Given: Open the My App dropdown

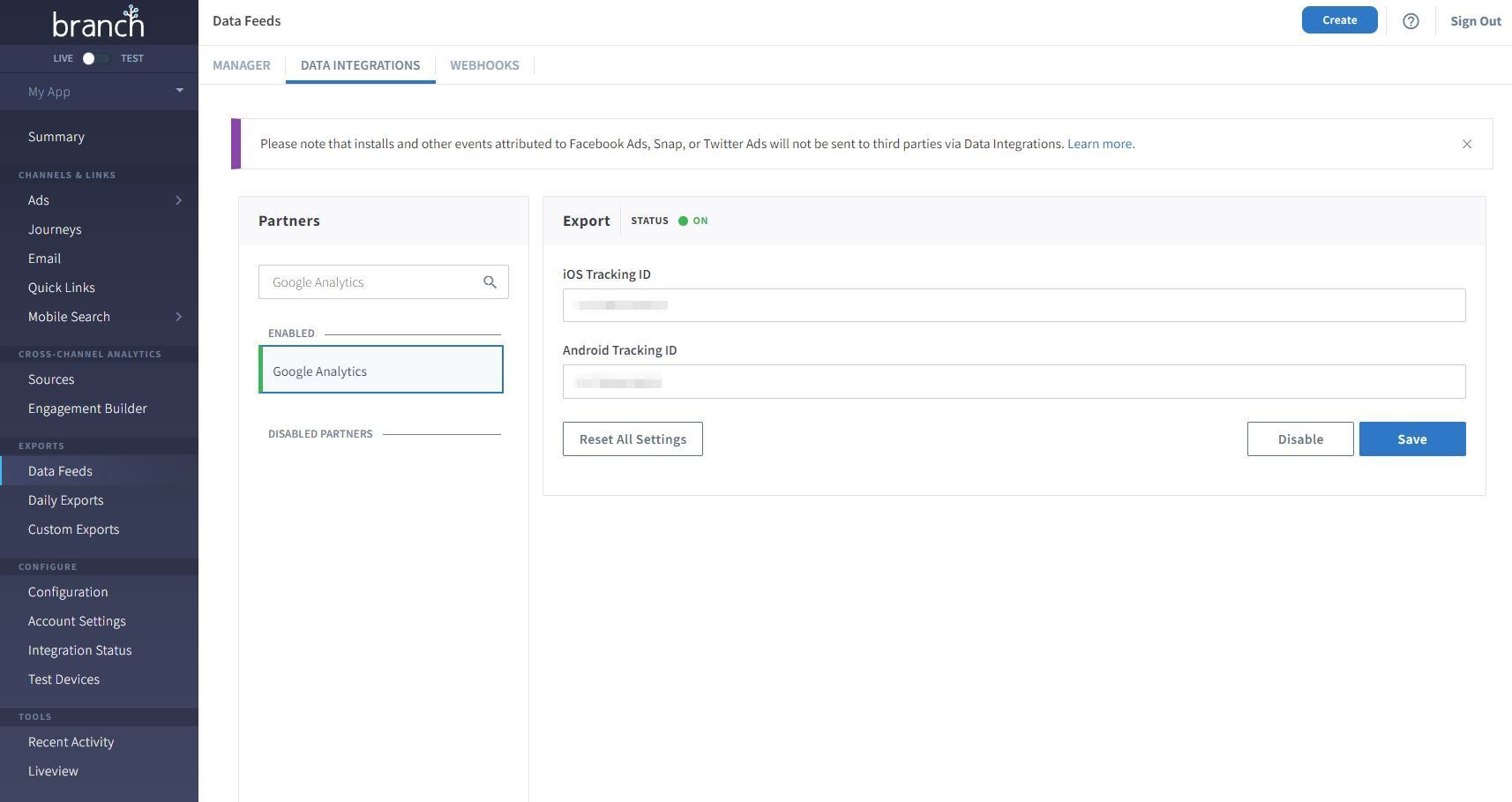Looking at the screenshot, I should pyautogui.click(x=99, y=92).
